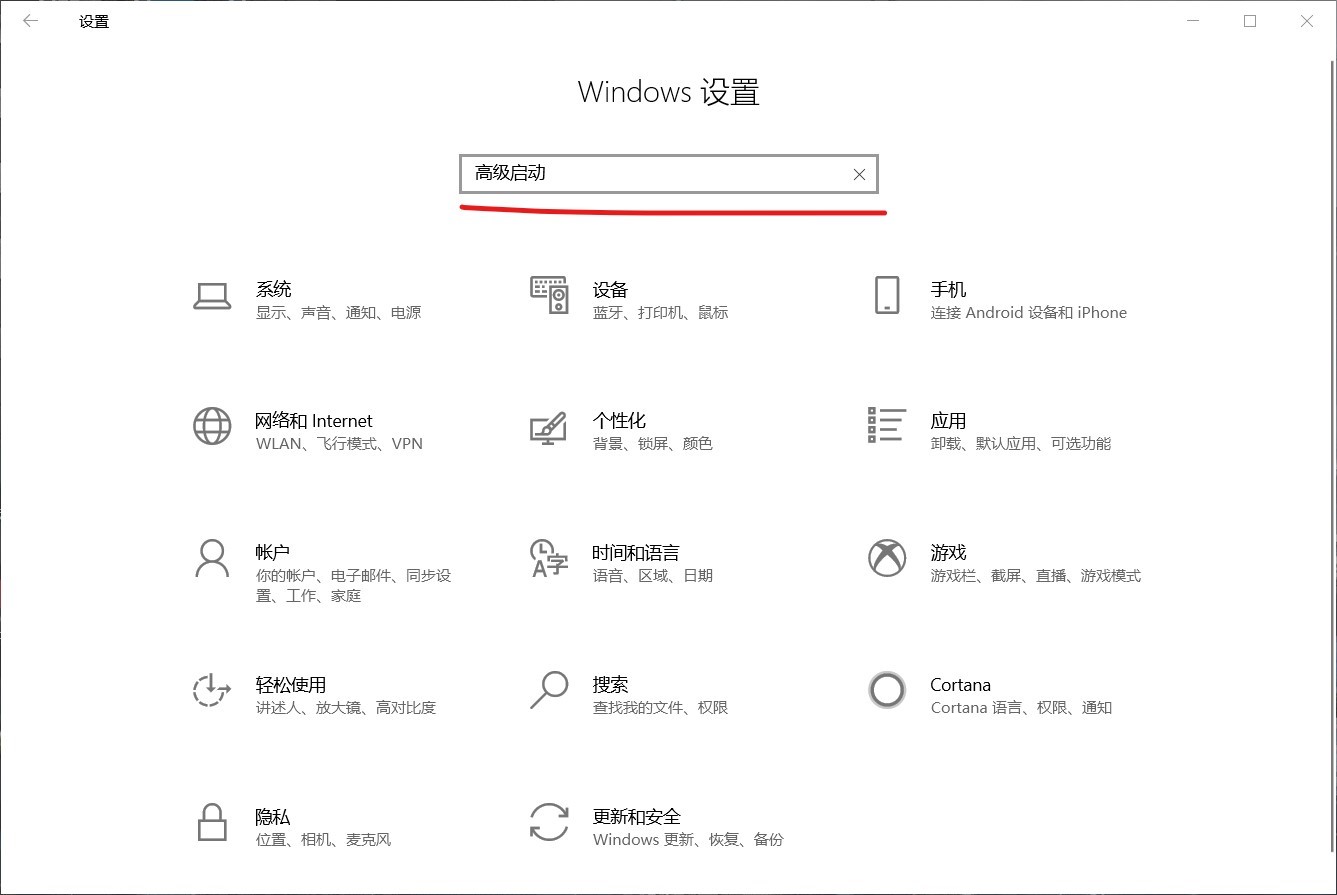Click the text 连接 Android 设备和 iPhone
This screenshot has width=1337, height=895.
click(1029, 313)
